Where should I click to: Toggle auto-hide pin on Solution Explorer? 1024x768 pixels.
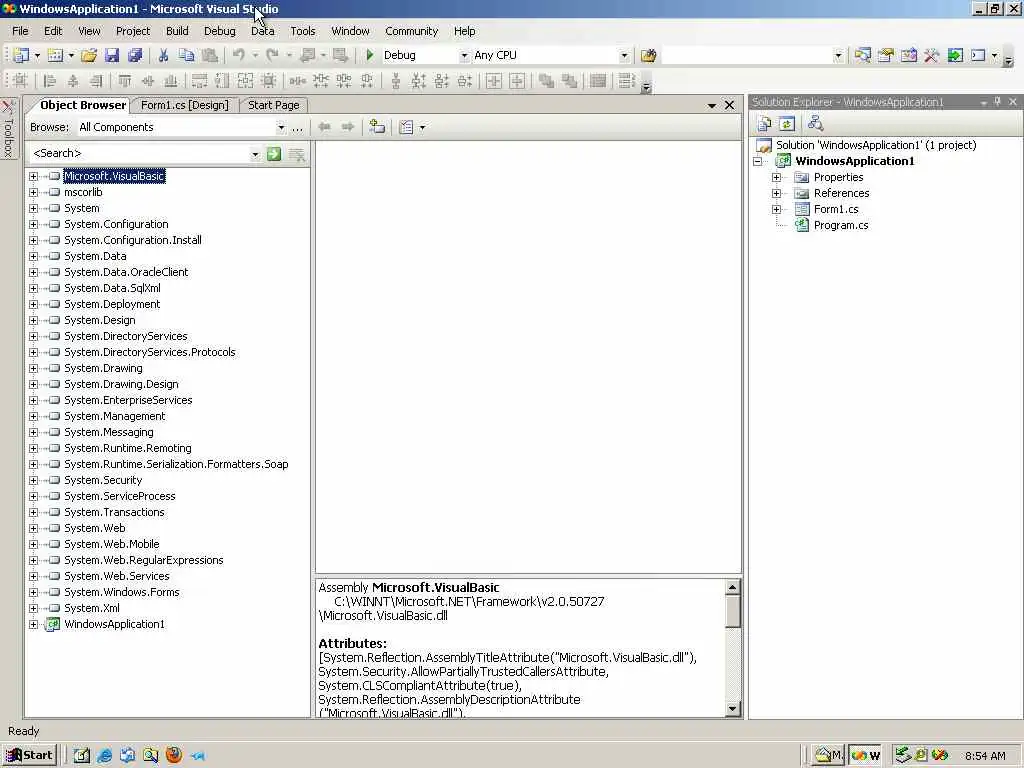point(997,102)
